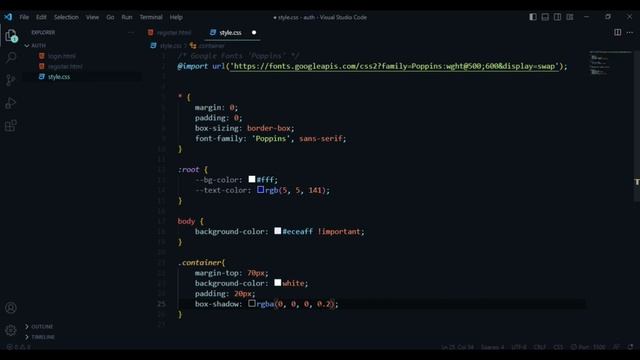Click the Ln 25 Col cursor position

pos(457,347)
